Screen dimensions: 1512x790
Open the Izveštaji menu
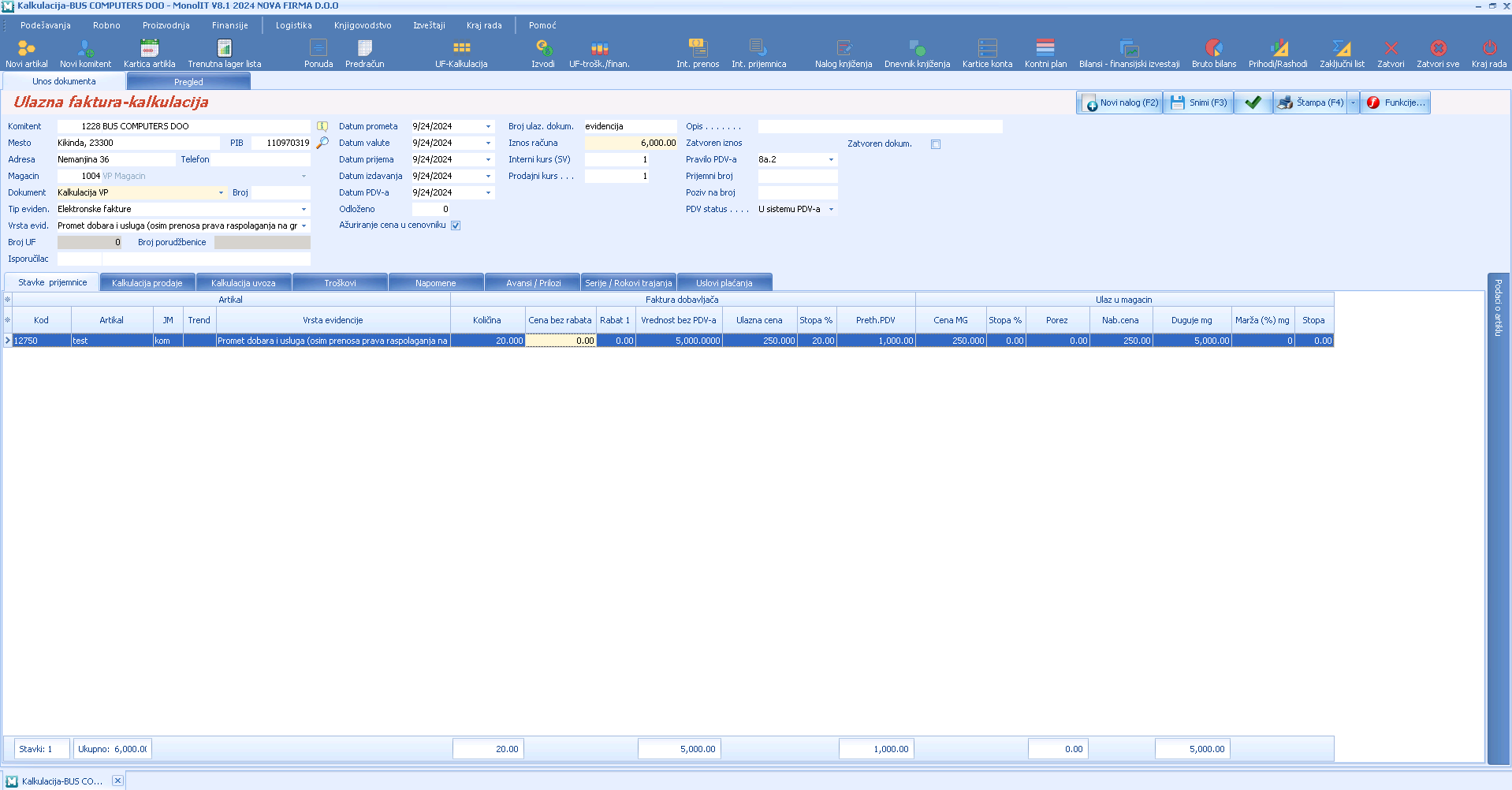[x=430, y=25]
